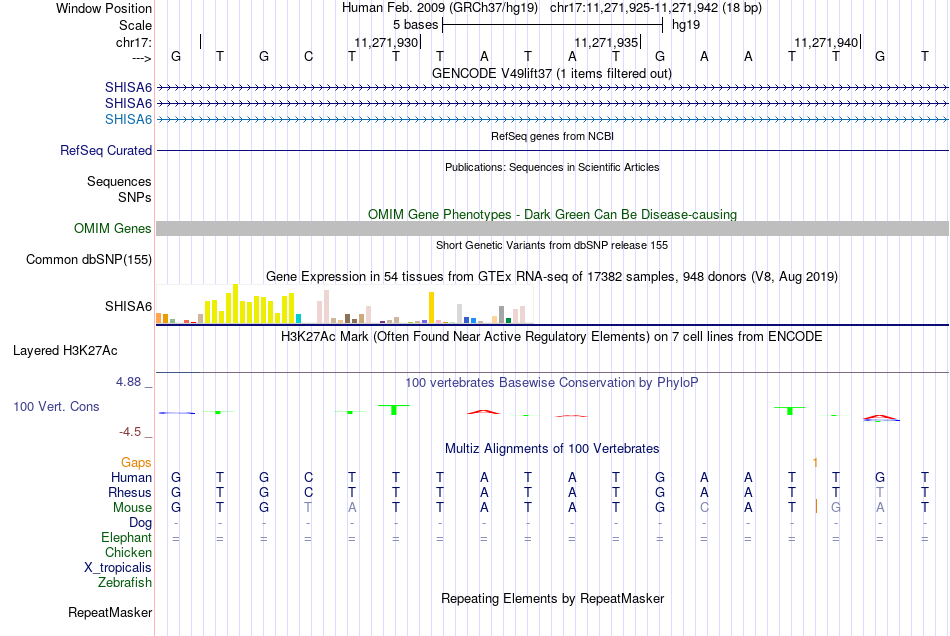950x636 pixels.
Task: Click the faded C in Mouse alignment row
Action: [704, 508]
